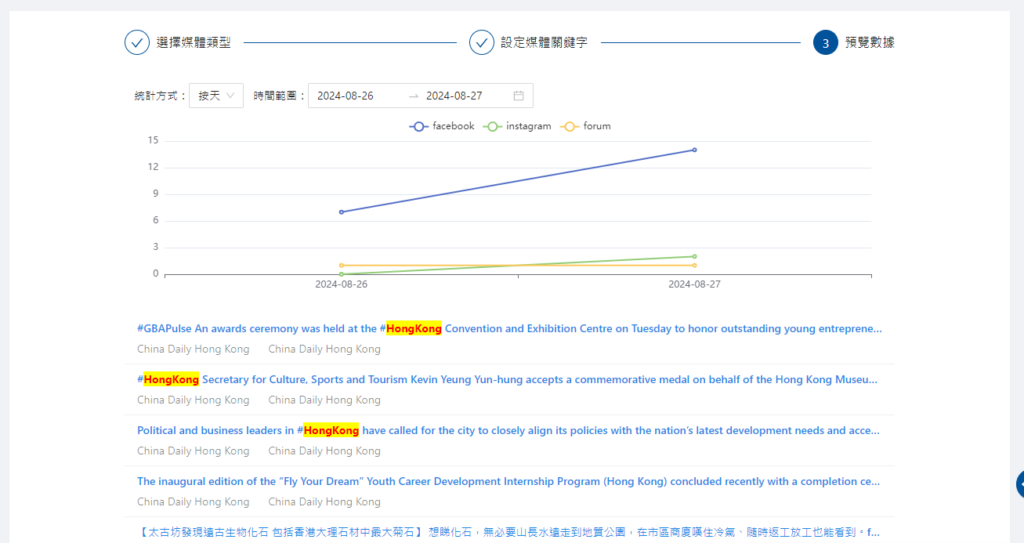The width and height of the screenshot is (1024, 543).
Task: Toggle the facebook series in chart legend
Action: pos(442,126)
